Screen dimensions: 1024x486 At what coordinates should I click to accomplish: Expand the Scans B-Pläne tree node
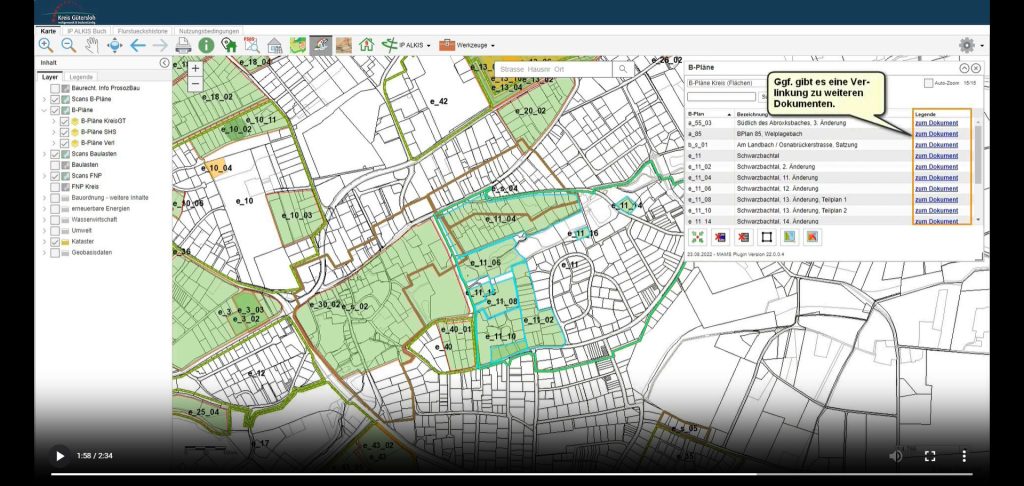44,99
